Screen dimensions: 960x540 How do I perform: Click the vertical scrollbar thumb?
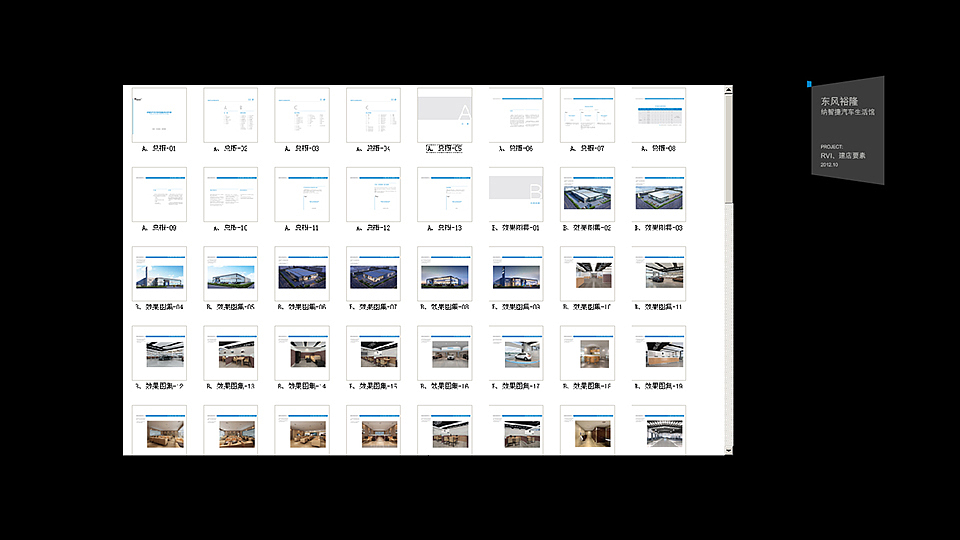click(x=729, y=149)
